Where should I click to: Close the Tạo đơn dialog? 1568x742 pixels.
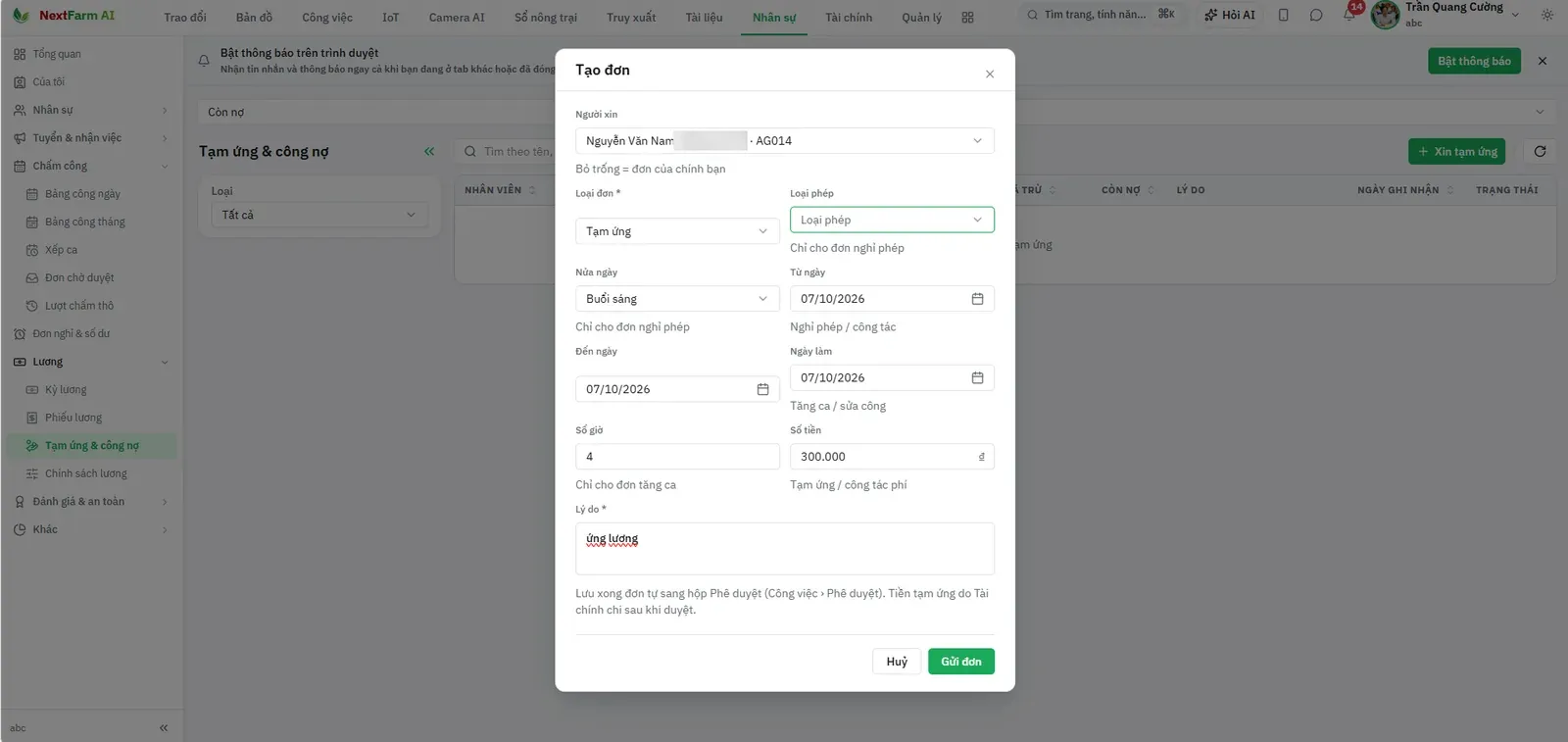point(990,74)
